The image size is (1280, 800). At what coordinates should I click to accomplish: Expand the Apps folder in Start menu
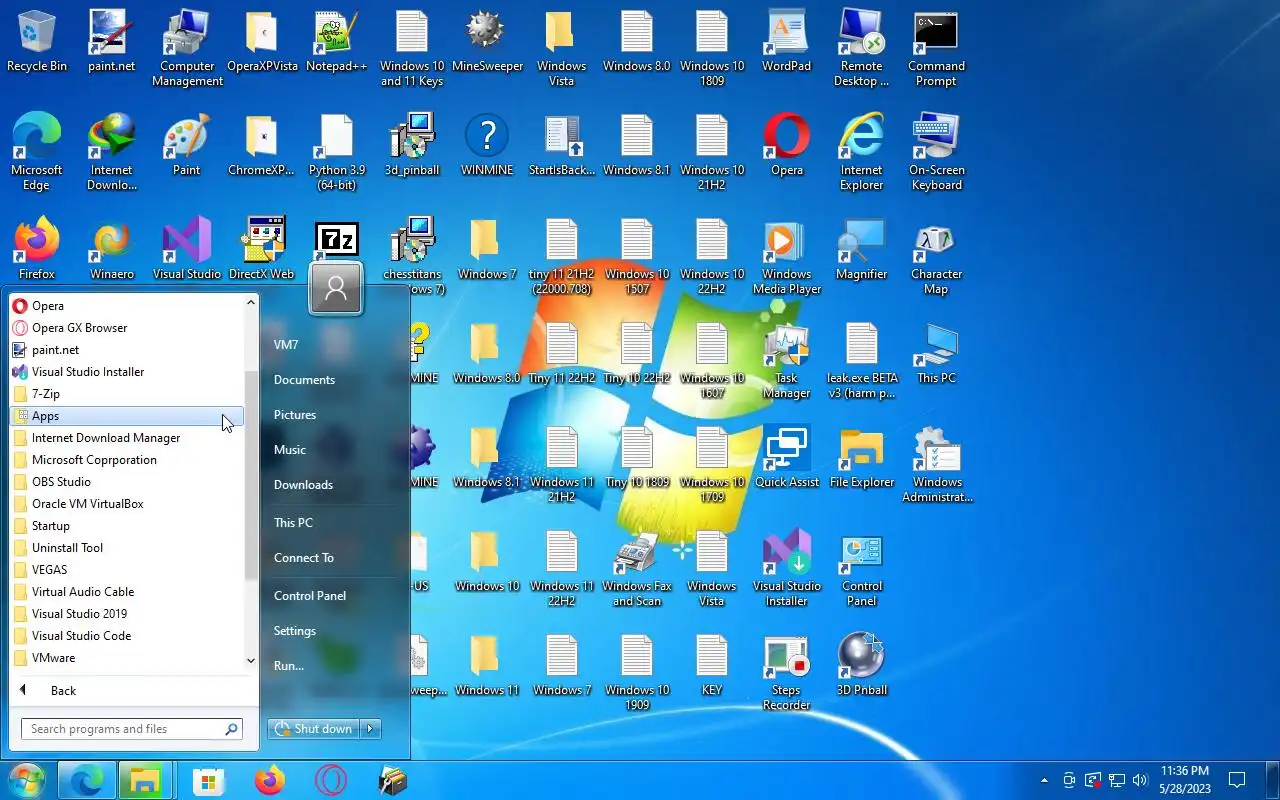coord(127,416)
